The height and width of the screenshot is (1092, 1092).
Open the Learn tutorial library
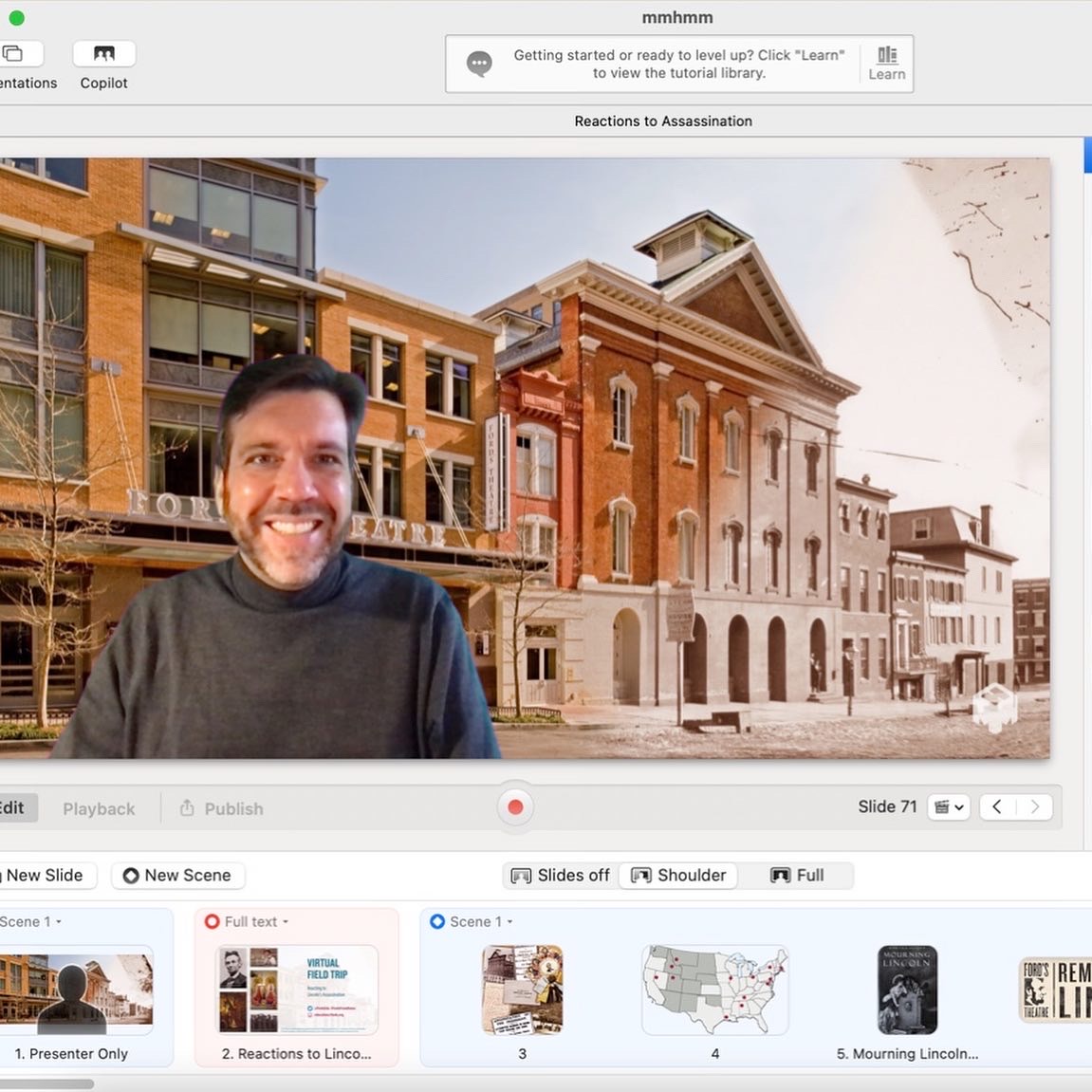pos(886,64)
